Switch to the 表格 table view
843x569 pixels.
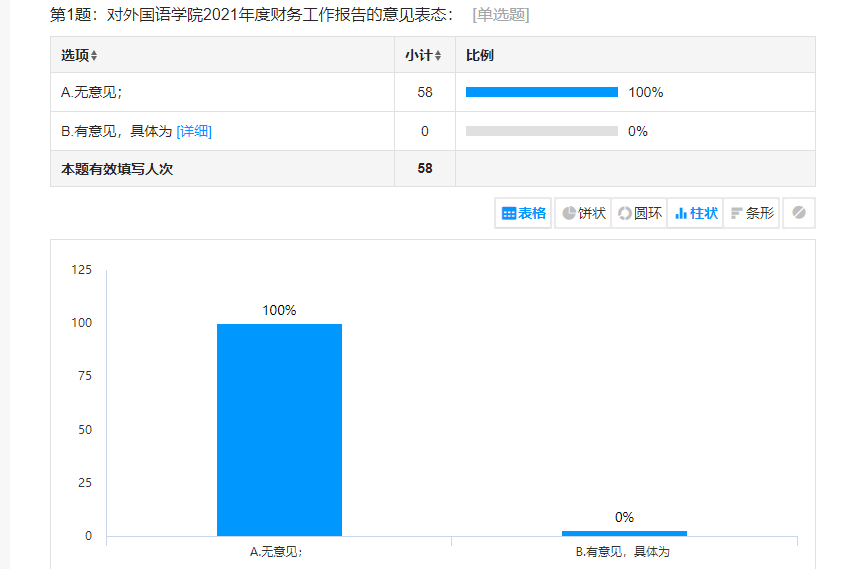pos(523,213)
